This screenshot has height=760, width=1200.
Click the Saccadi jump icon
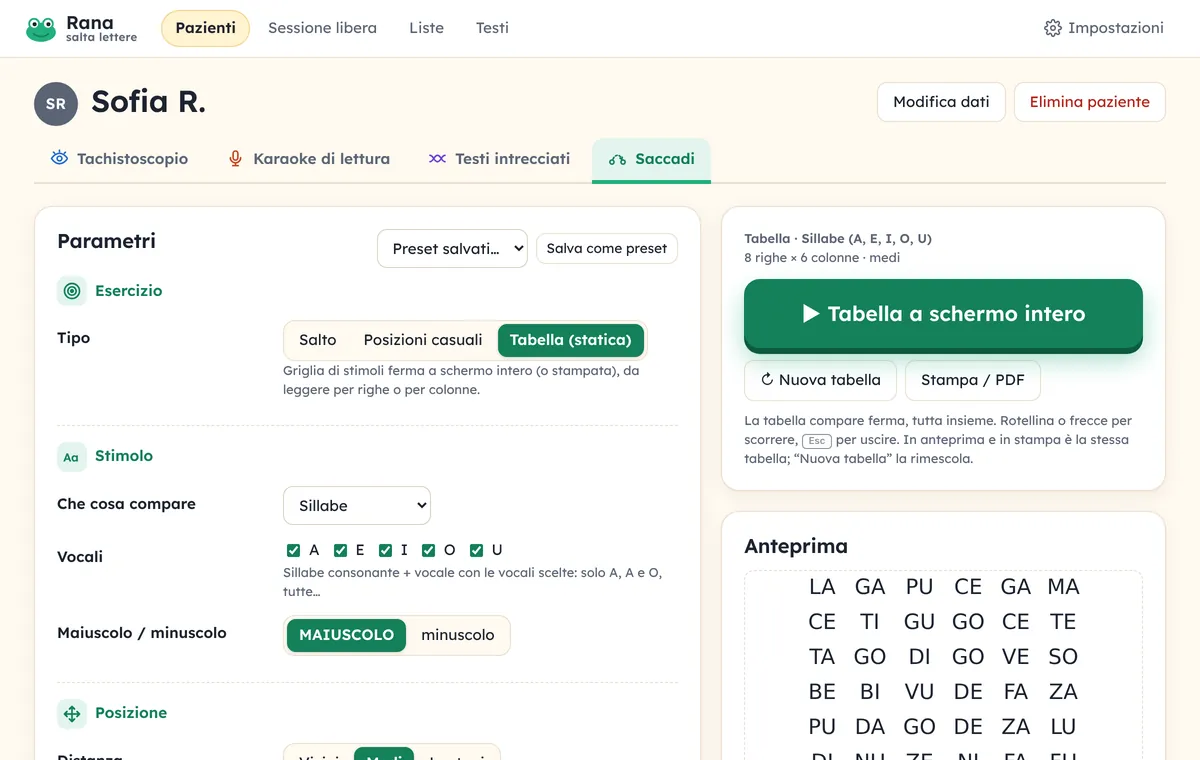[617, 159]
